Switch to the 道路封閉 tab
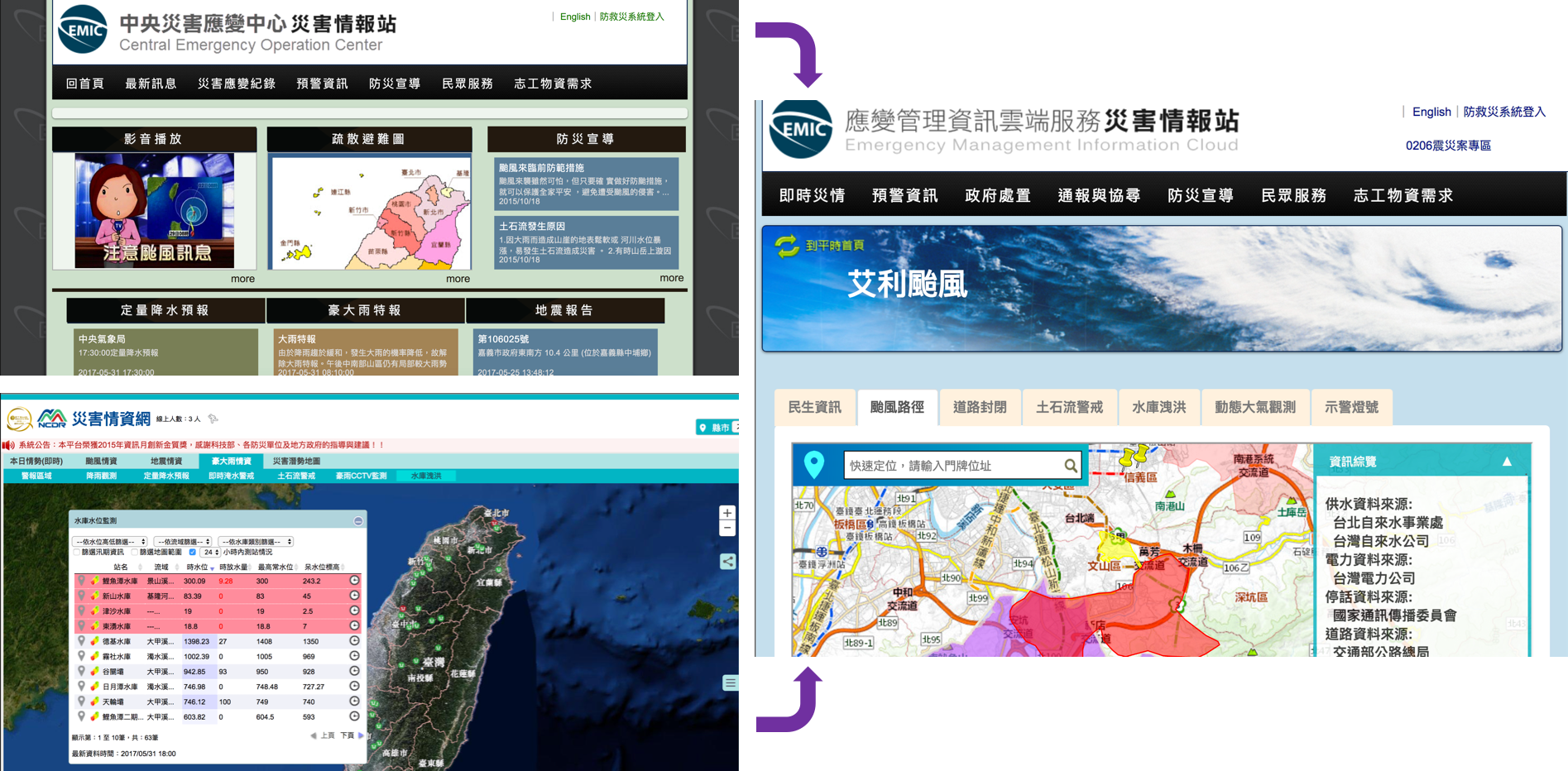Screen dimensions: 1568x771 979,407
